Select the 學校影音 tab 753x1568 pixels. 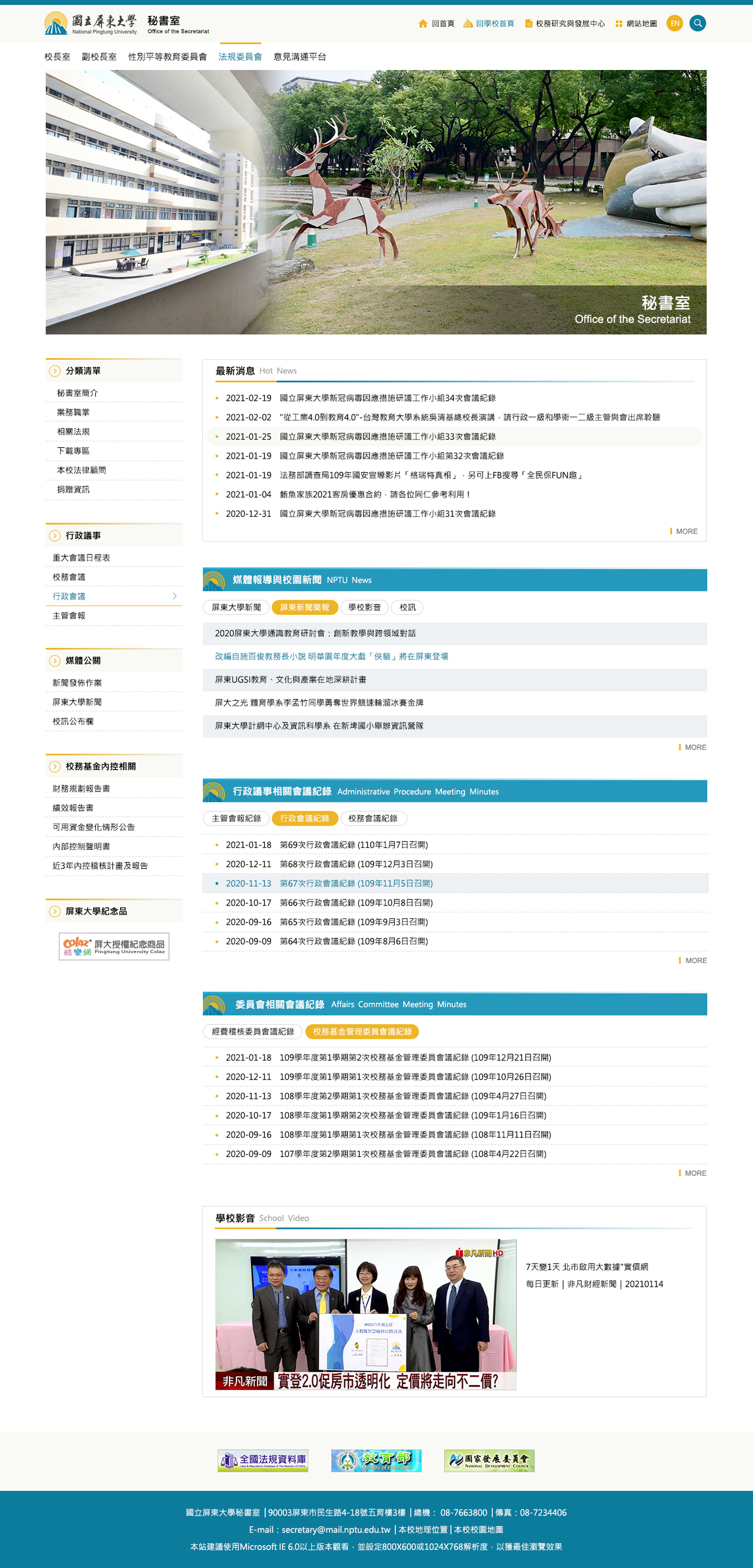[364, 607]
